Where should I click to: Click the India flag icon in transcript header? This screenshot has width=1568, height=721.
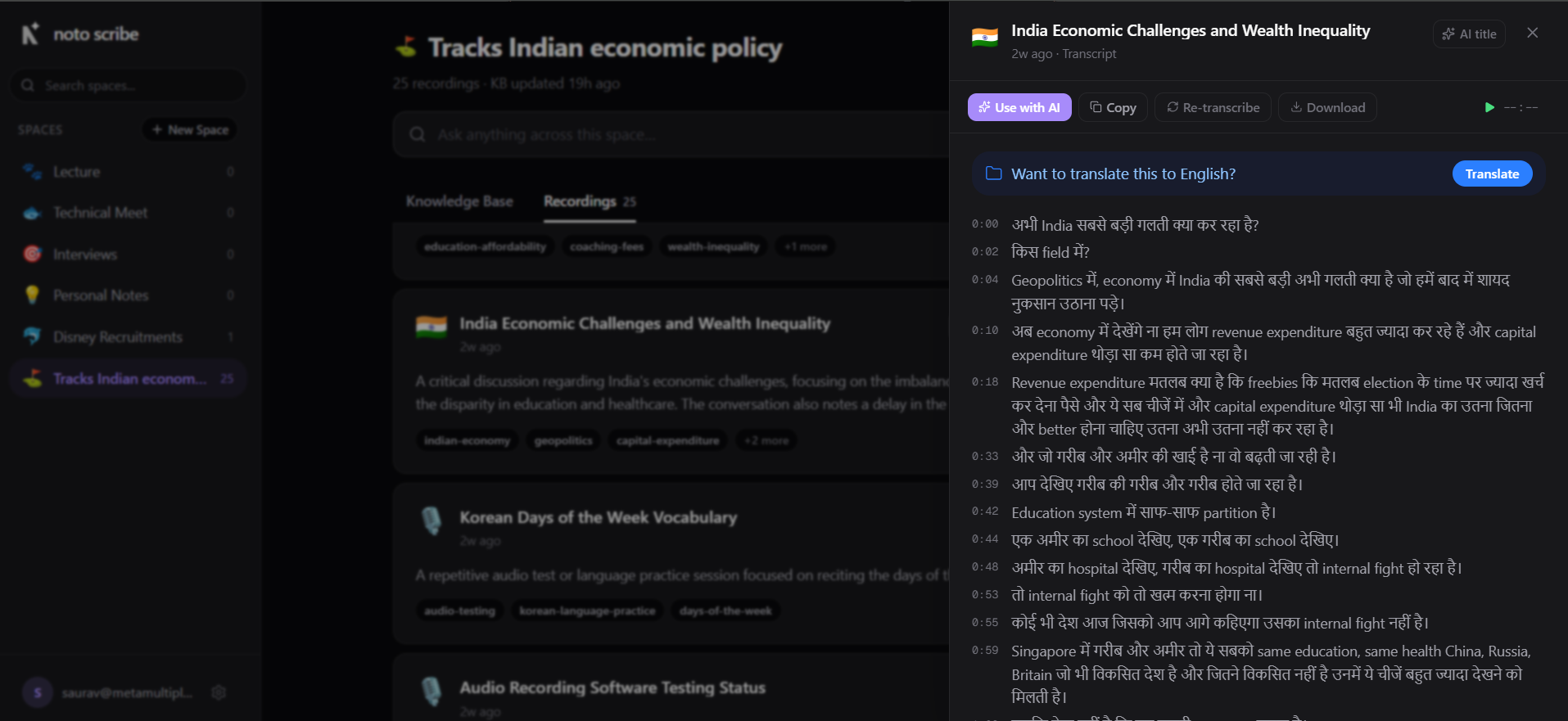coord(985,37)
